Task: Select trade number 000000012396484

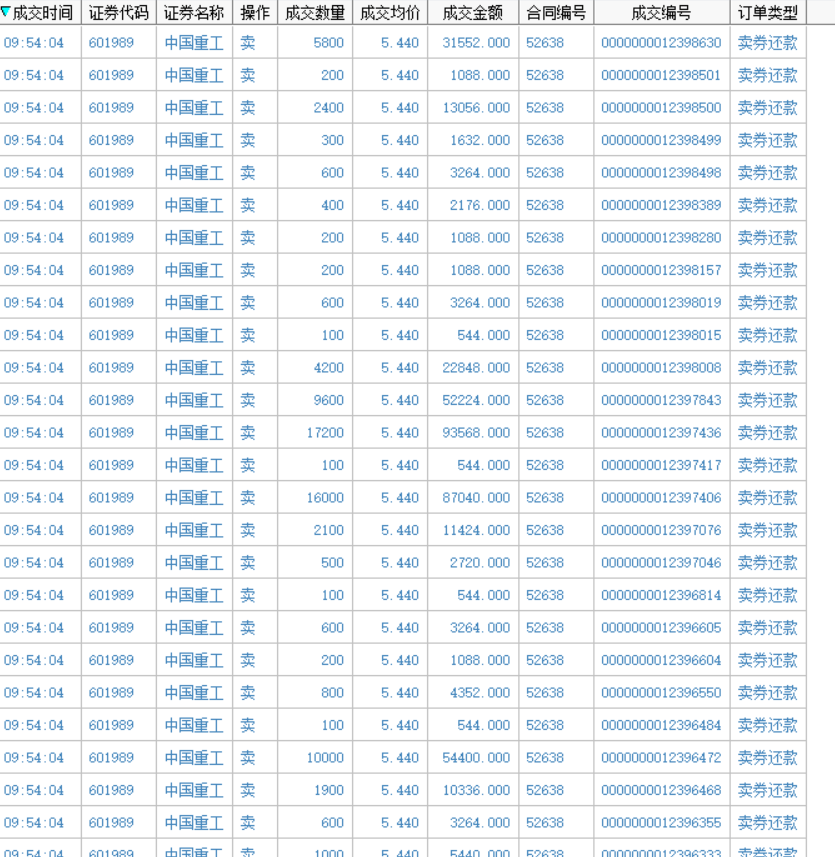Action: (x=661, y=725)
